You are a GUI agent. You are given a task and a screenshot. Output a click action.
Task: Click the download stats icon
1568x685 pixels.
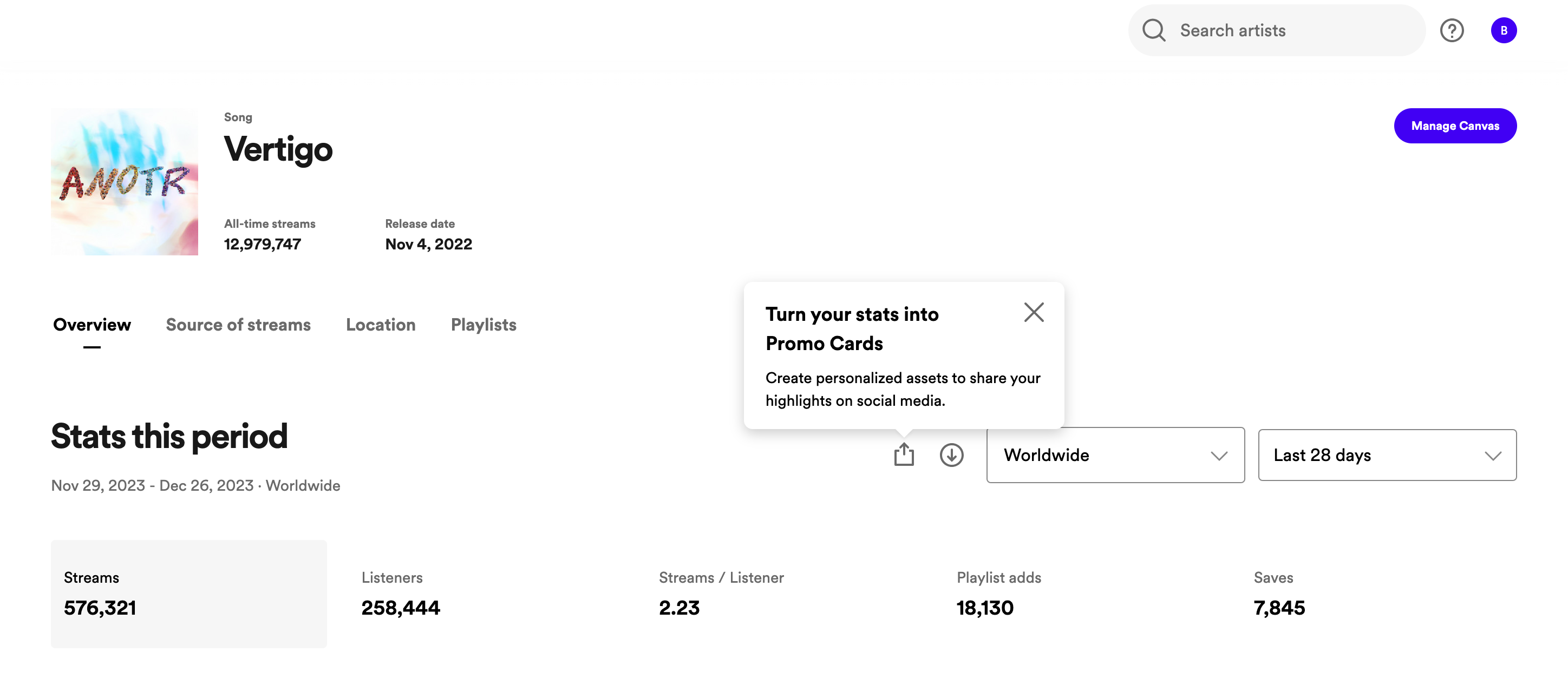[951, 455]
